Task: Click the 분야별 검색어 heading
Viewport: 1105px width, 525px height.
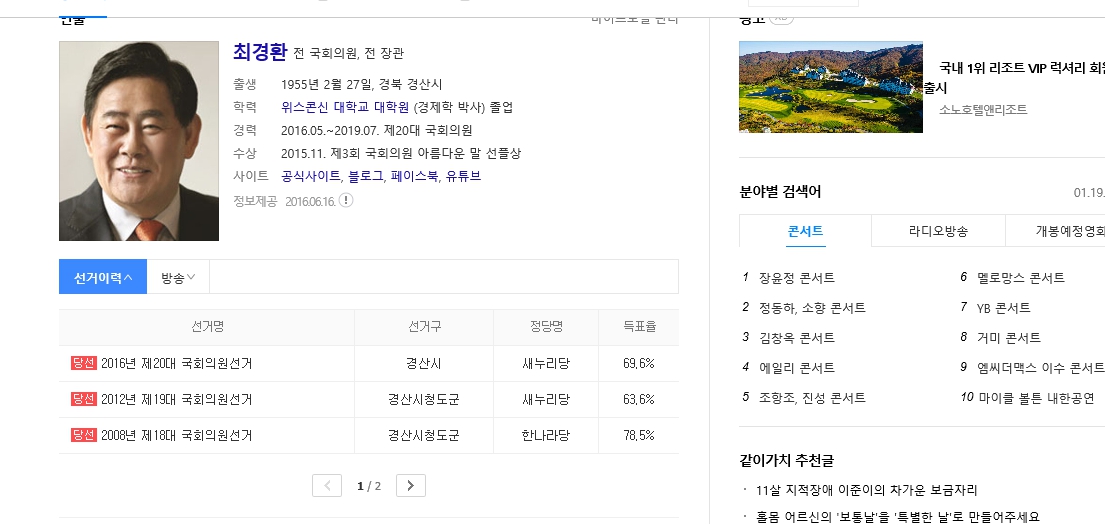Action: click(780, 192)
